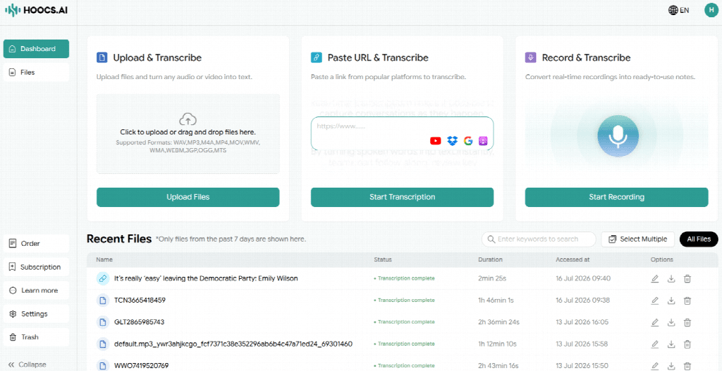Image resolution: width=722 pixels, height=371 pixels.
Task: Select the Dropbox source icon
Action: click(x=452, y=141)
